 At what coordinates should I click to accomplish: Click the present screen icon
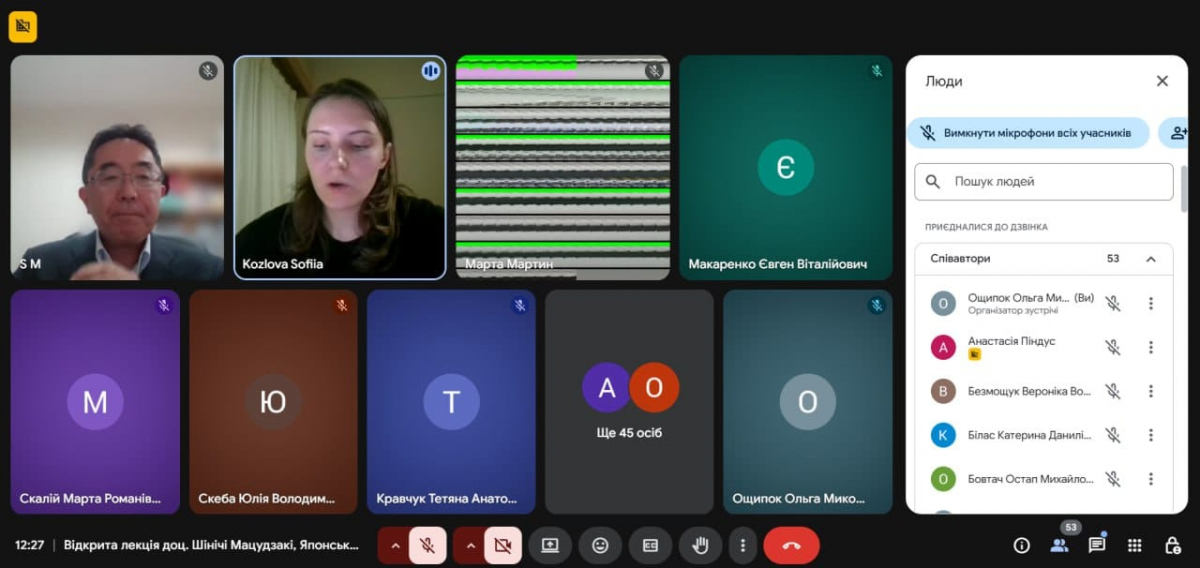coord(550,545)
